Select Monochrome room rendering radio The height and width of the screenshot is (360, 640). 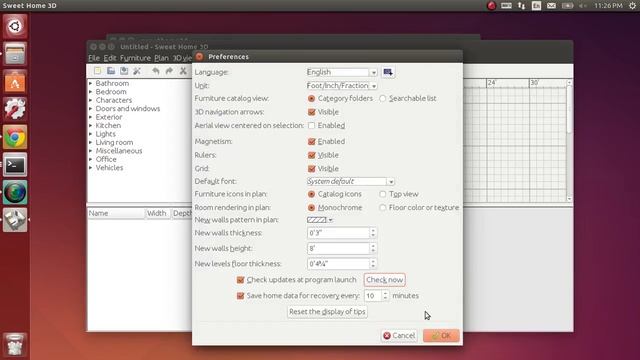pyautogui.click(x=311, y=208)
